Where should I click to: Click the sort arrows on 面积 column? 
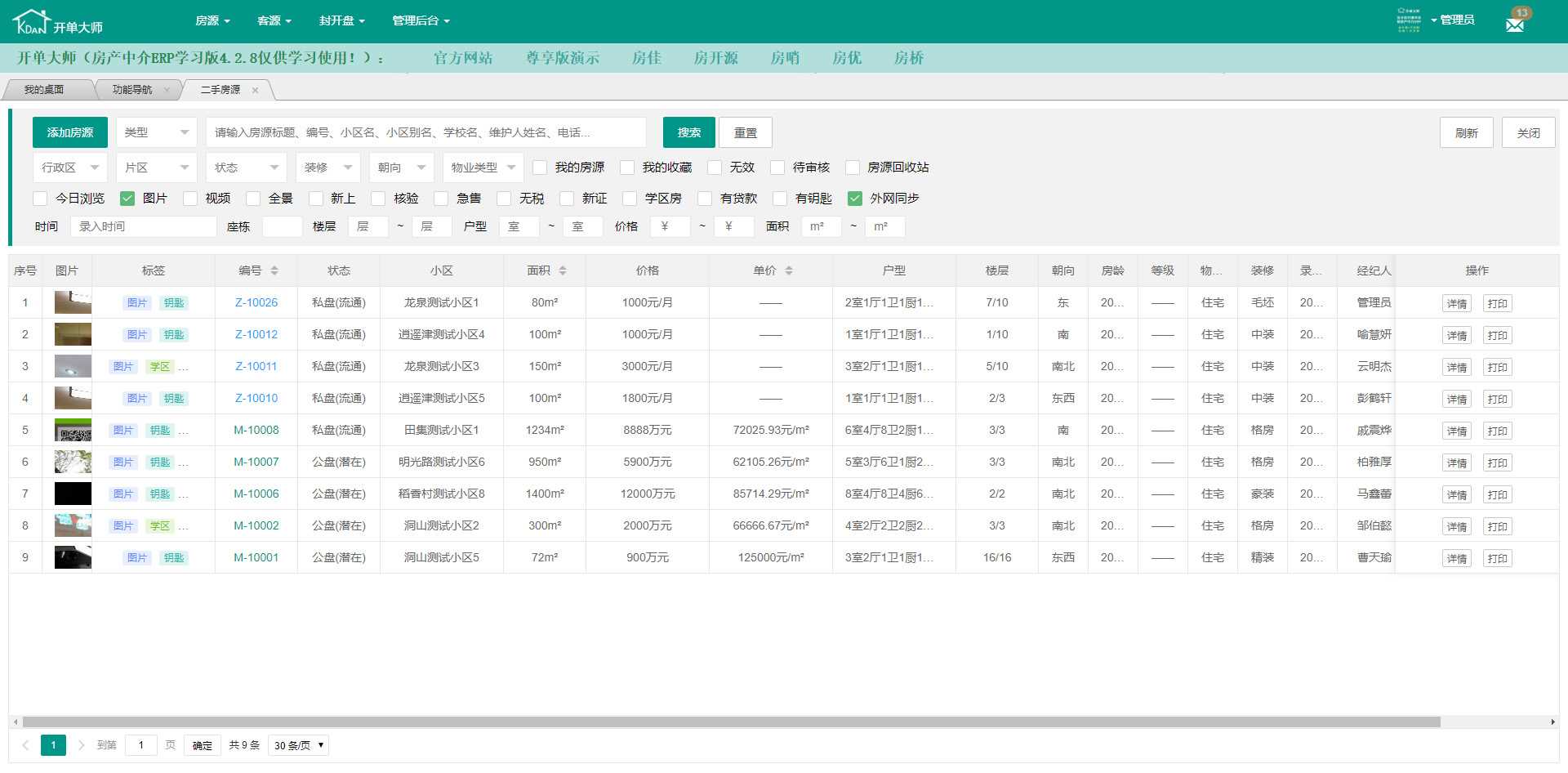[x=564, y=270]
